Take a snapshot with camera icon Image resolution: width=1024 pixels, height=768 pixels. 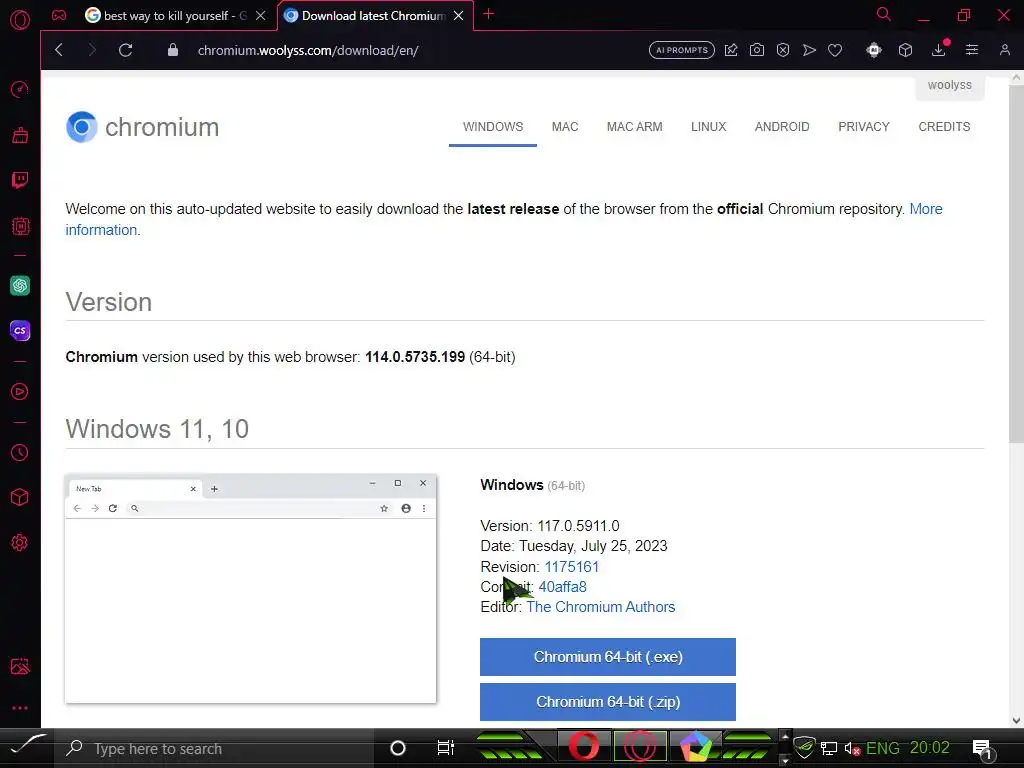757,50
